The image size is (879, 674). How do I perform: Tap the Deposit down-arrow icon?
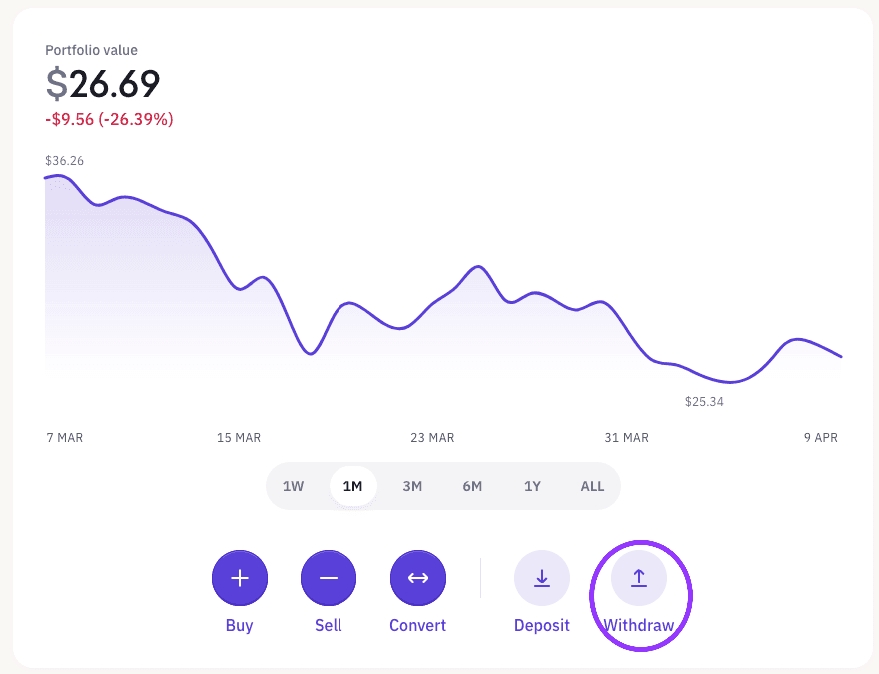(x=542, y=578)
